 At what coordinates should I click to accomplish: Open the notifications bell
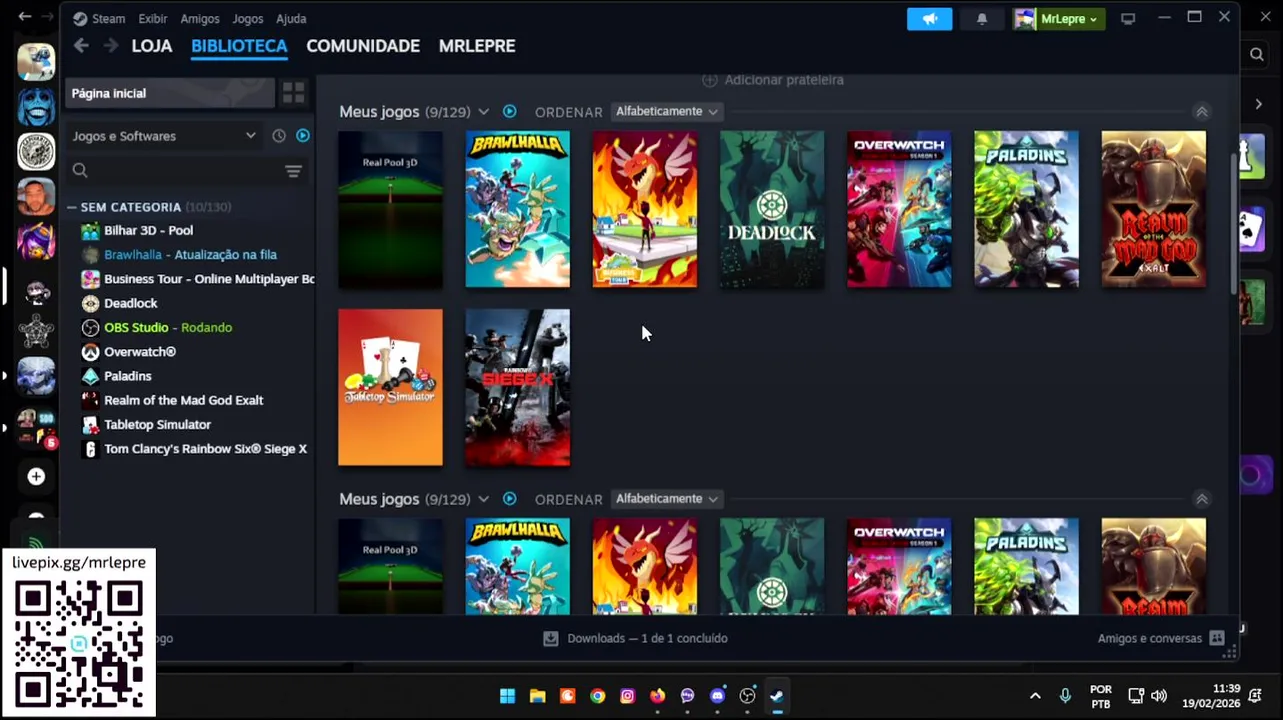982,19
